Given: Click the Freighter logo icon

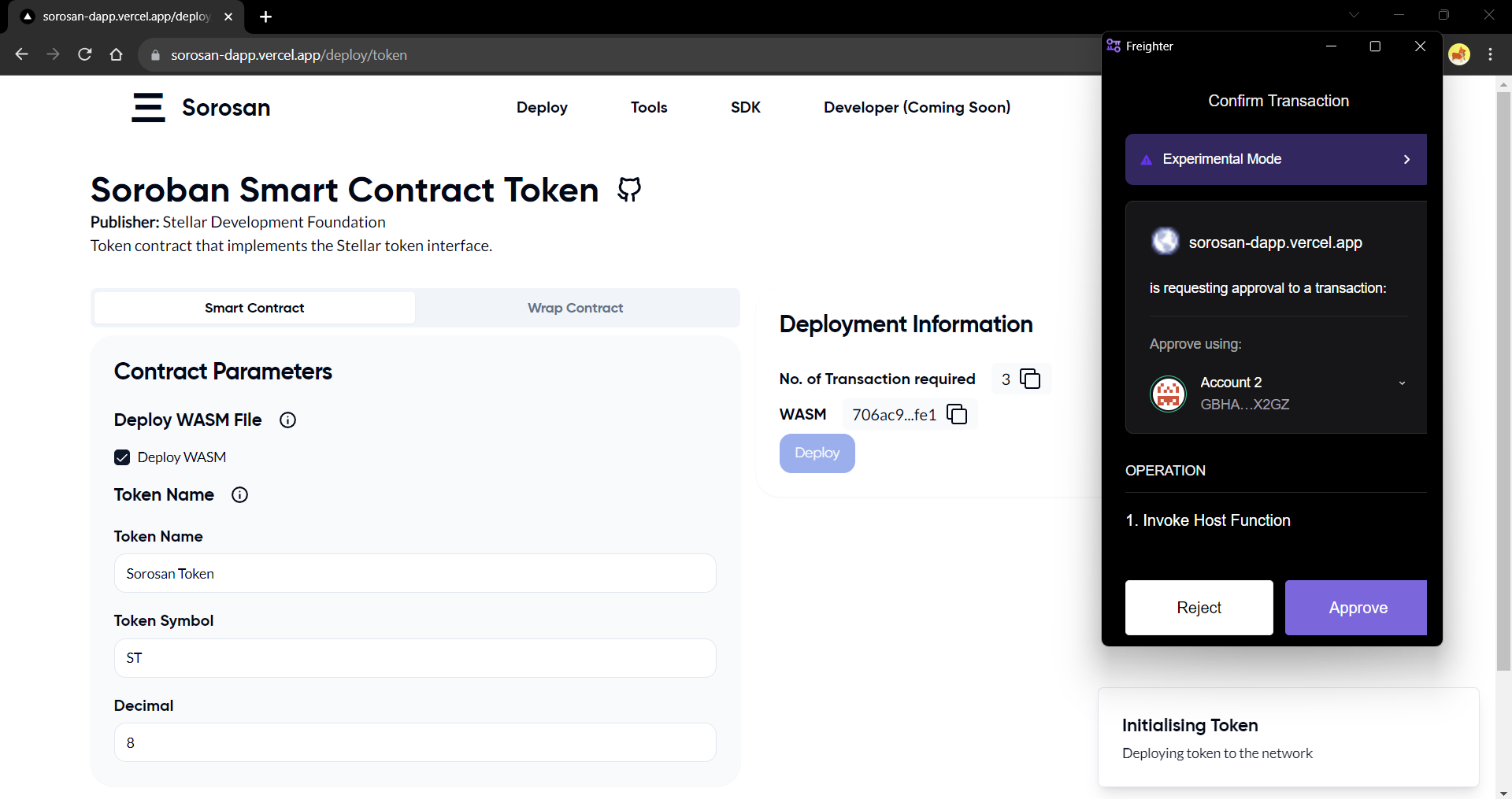Looking at the screenshot, I should 1114,46.
